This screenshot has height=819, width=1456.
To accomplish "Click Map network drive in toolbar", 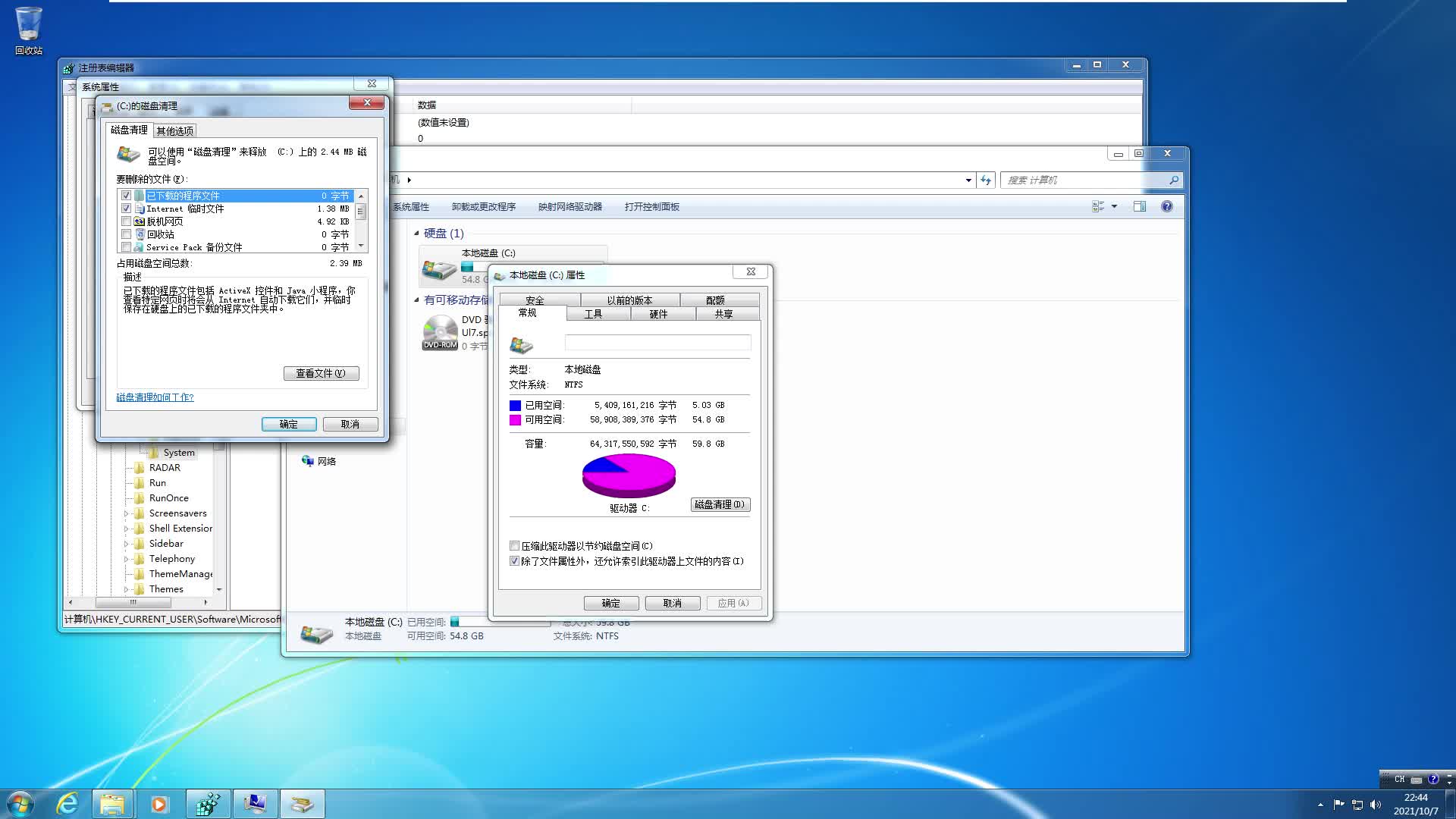I will point(570,206).
